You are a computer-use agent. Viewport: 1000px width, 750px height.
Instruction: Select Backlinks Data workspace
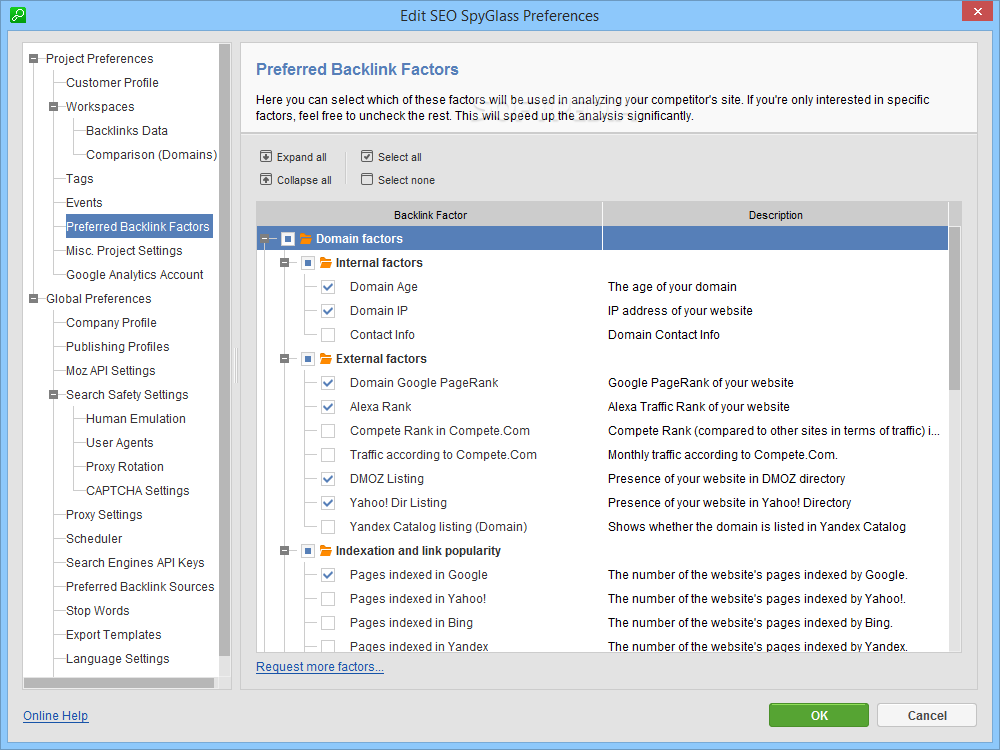click(x=127, y=131)
